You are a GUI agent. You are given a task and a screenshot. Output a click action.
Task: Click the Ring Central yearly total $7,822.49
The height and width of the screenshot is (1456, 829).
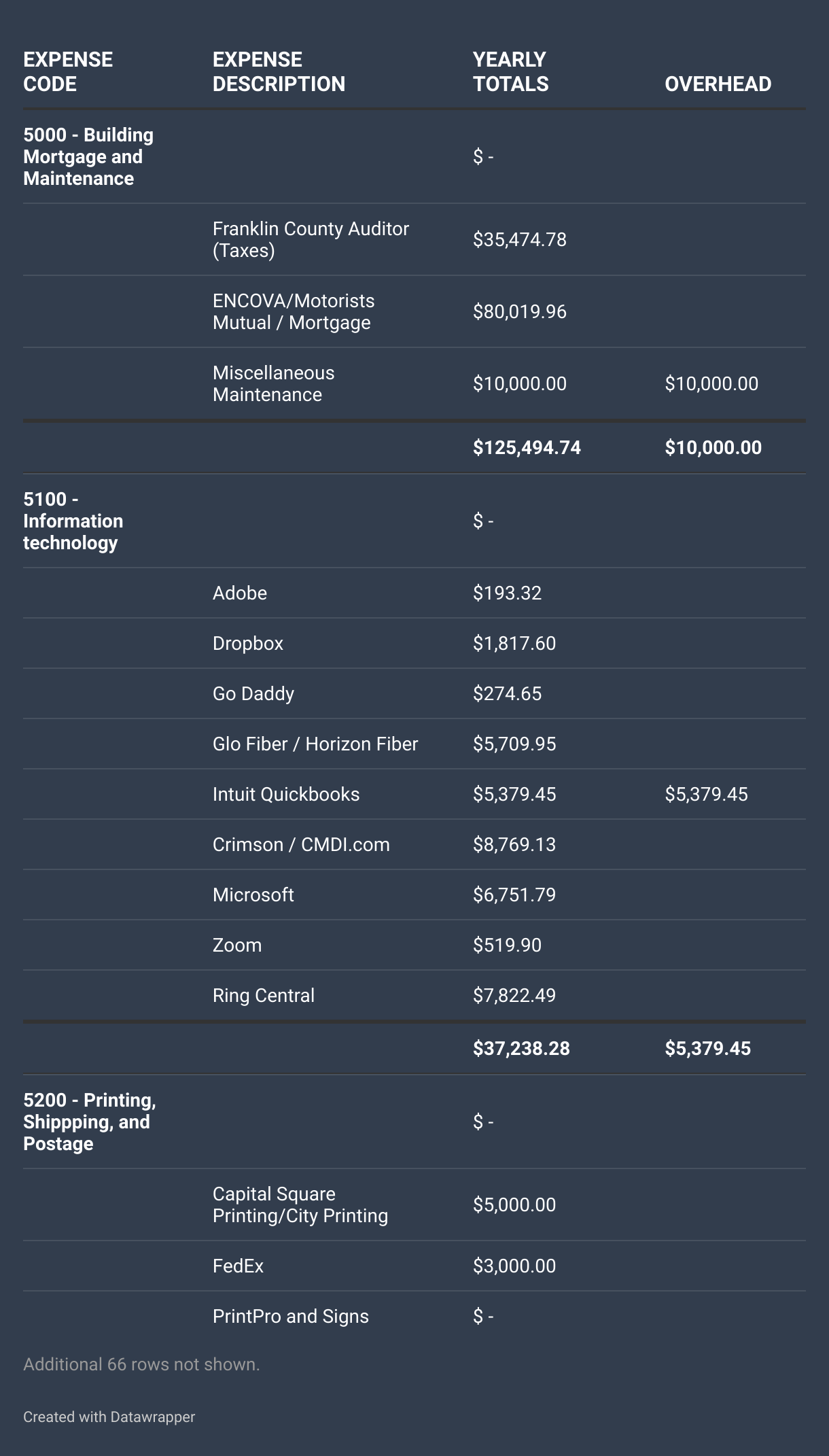514,995
